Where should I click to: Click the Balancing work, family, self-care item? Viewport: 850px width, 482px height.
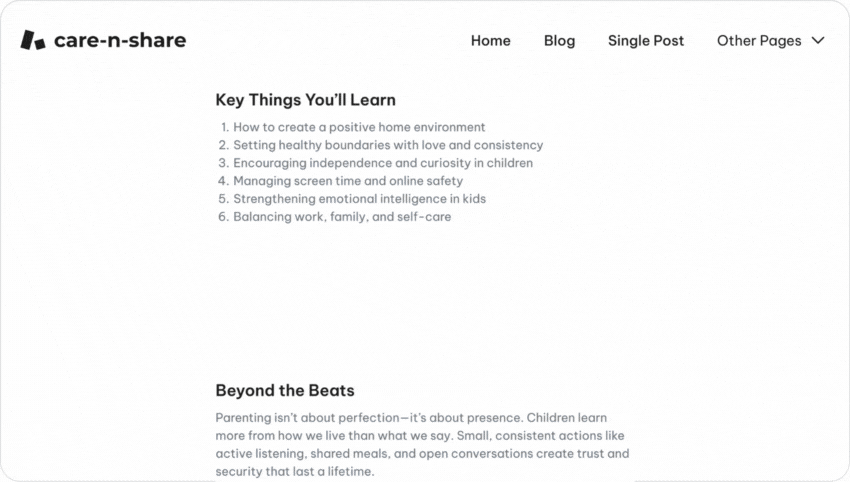[x=342, y=217]
